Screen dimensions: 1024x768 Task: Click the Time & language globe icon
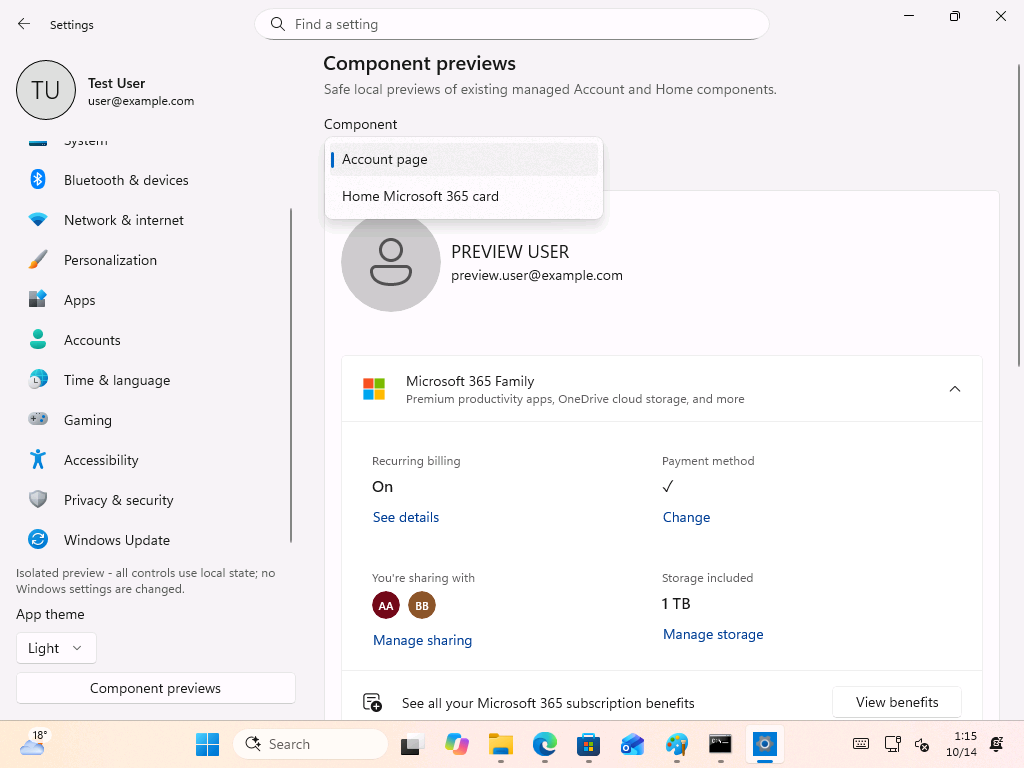(38, 379)
